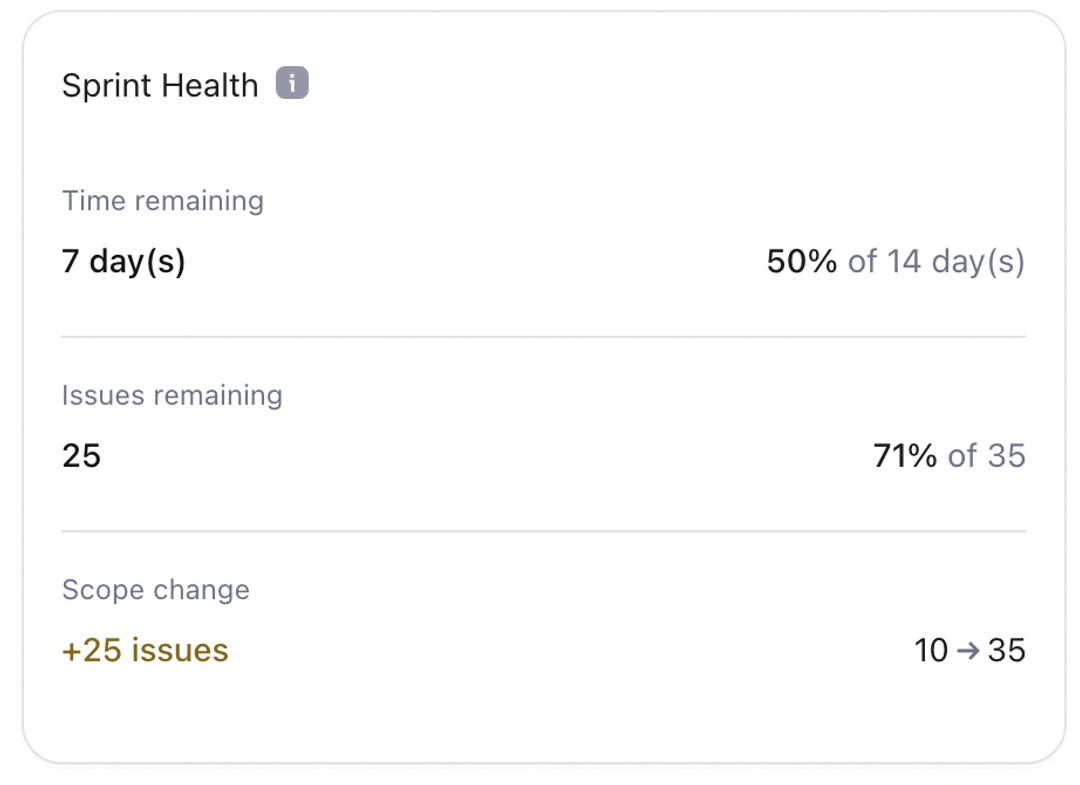Select the "7 day(s)" remaining value
The width and height of the screenshot is (1080, 785).
pos(124,261)
